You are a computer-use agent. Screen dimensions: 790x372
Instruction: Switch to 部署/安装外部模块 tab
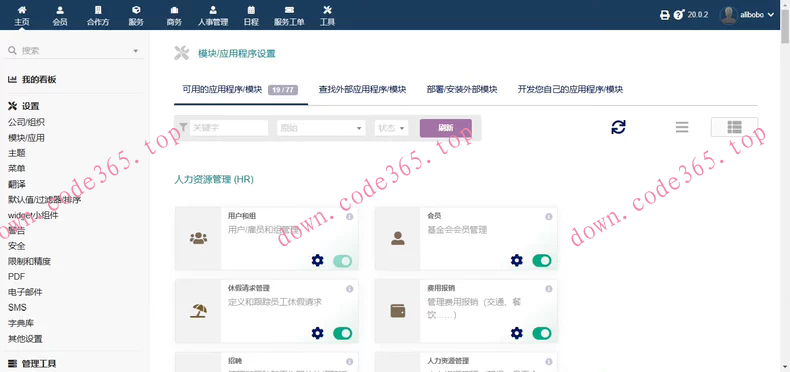coord(462,90)
